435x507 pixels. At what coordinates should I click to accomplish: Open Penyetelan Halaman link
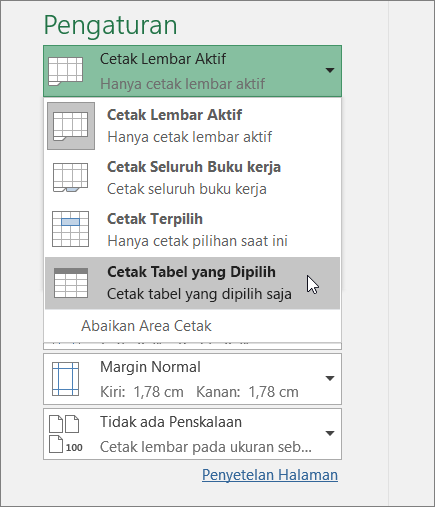click(270, 475)
